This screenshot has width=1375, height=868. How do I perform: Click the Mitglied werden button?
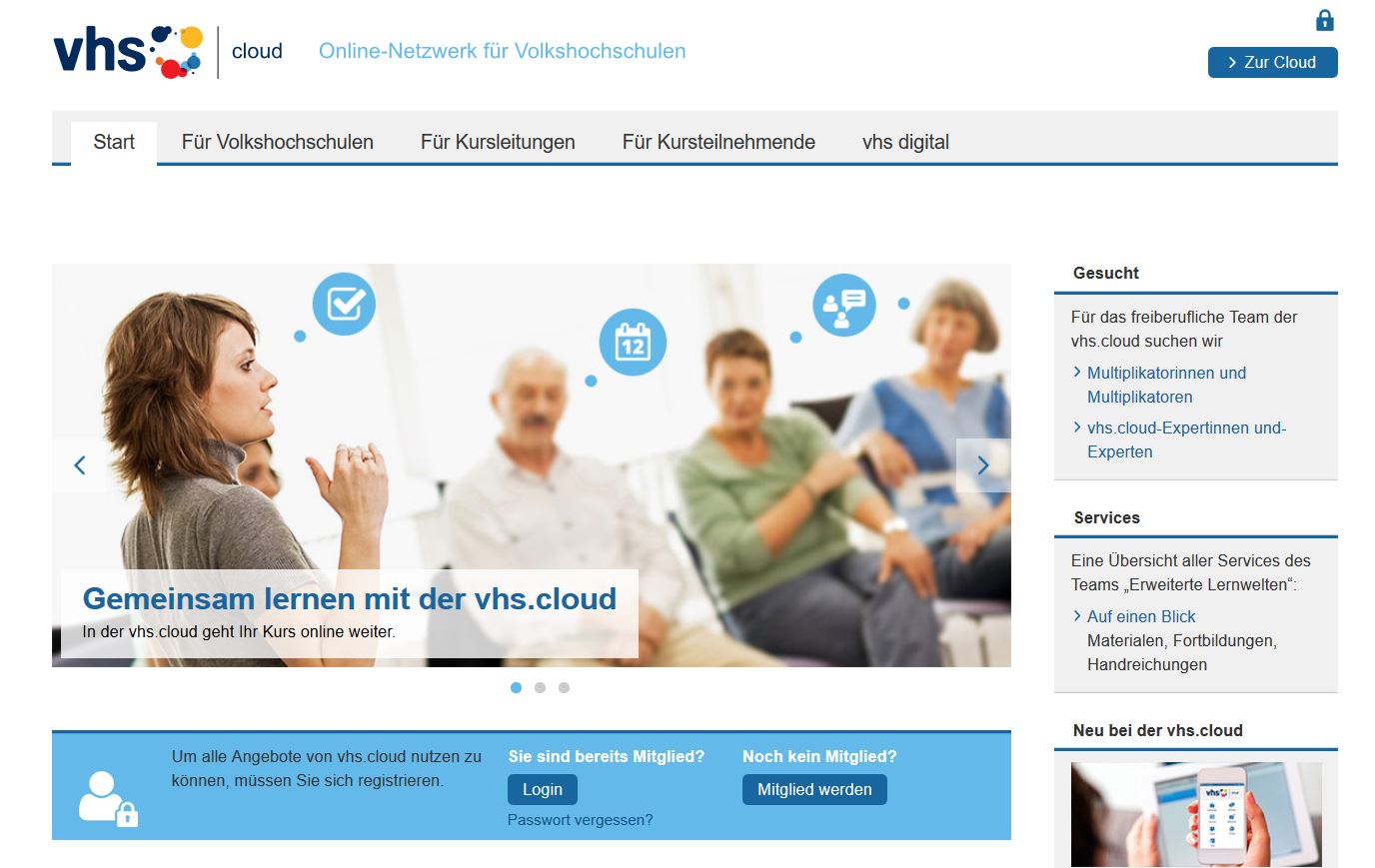click(x=814, y=789)
